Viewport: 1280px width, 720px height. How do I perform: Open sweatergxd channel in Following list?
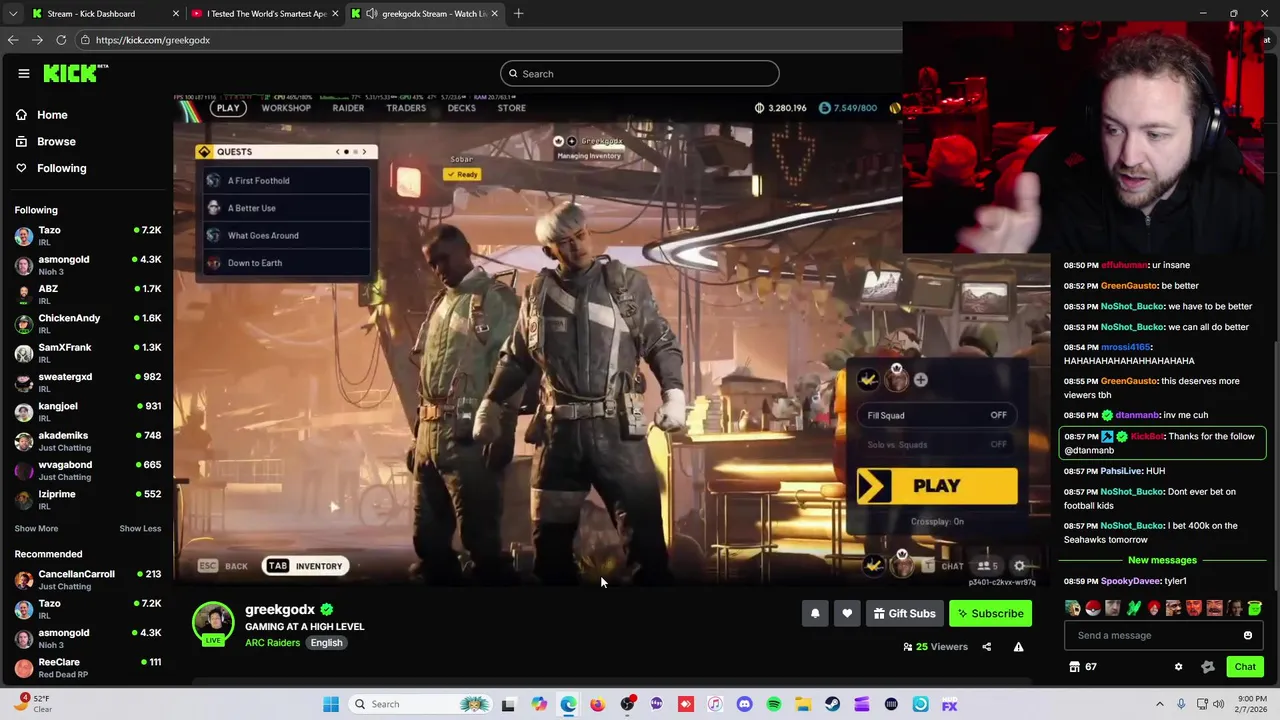88,382
